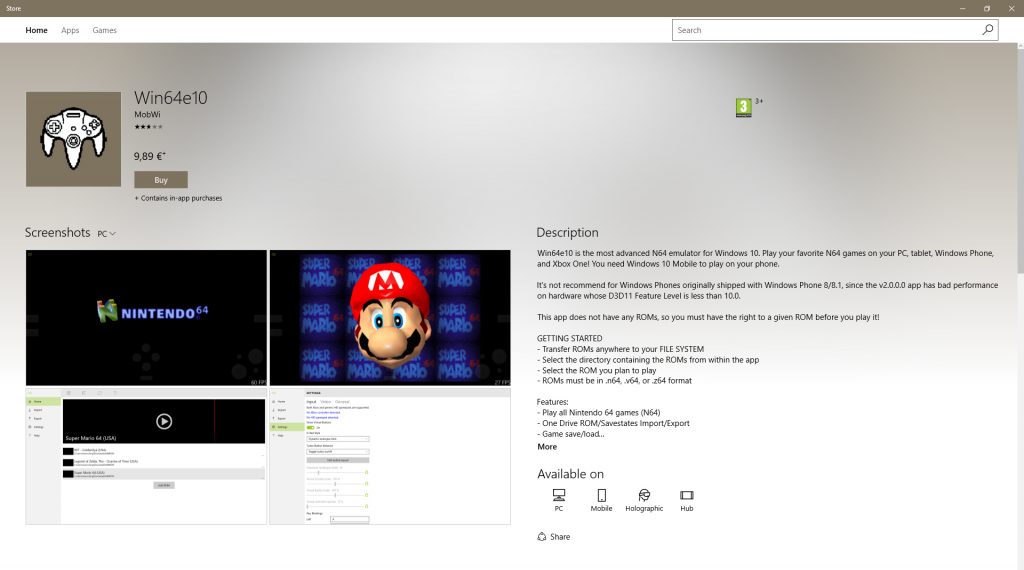The height and width of the screenshot is (570, 1024).
Task: Click the Hub device icon
Action: pyautogui.click(x=686, y=495)
